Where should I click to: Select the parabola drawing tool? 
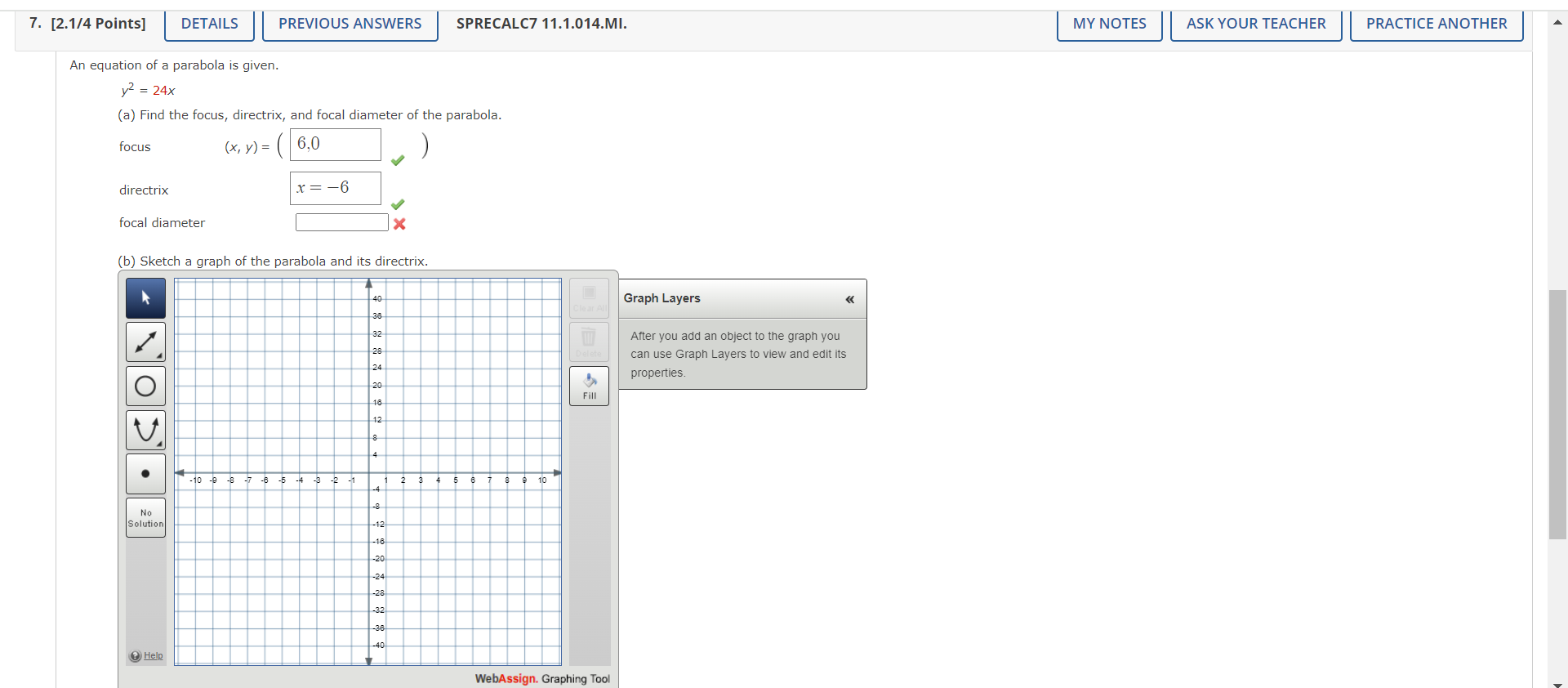coord(145,430)
